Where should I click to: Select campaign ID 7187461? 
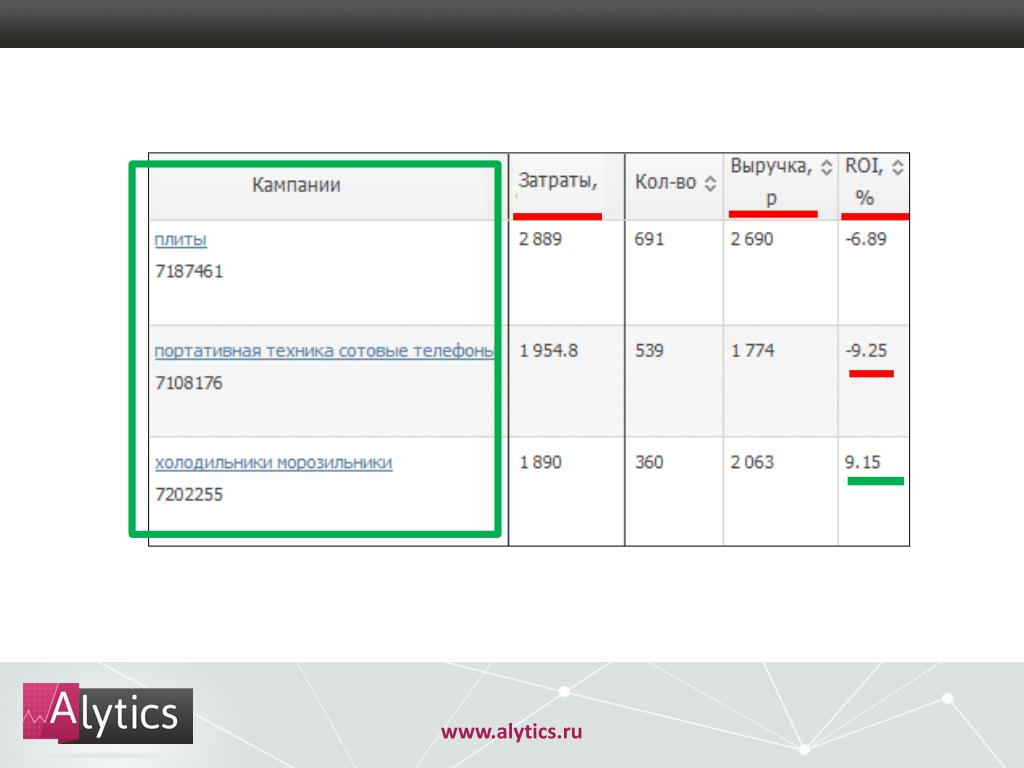click(x=189, y=271)
